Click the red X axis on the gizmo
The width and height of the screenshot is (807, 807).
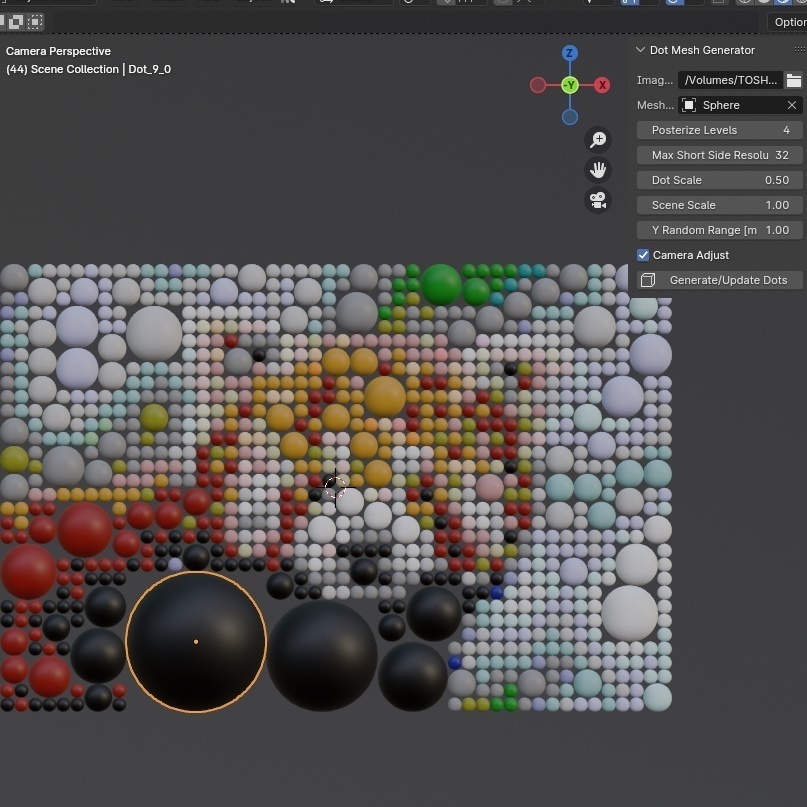(x=601, y=85)
